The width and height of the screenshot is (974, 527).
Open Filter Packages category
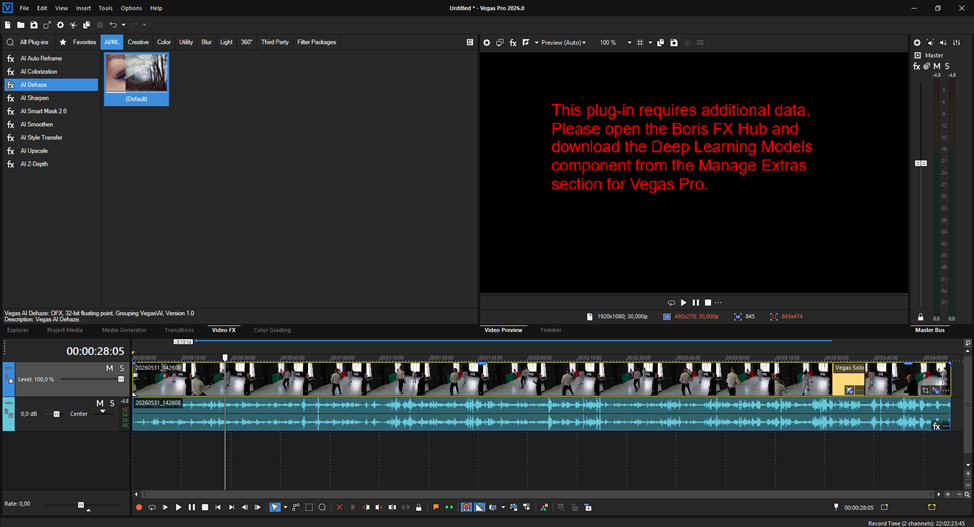tap(316, 42)
